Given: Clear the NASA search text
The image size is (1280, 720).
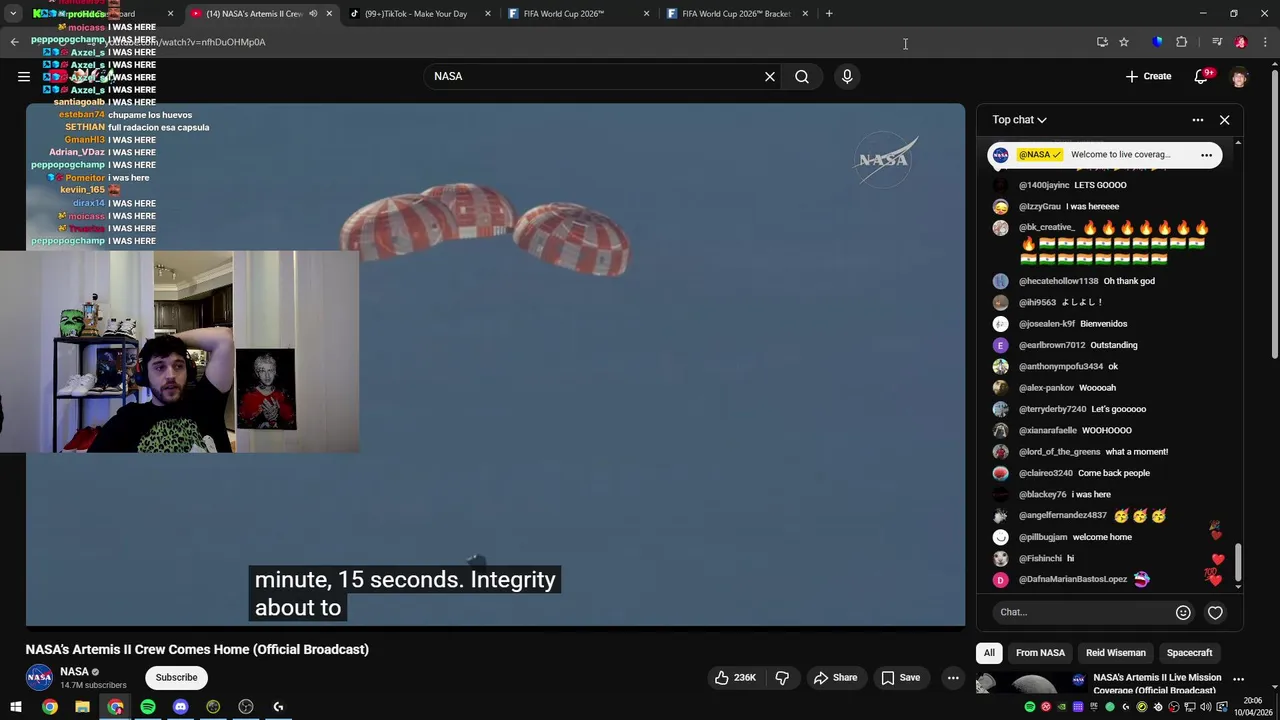Looking at the screenshot, I should point(770,76).
